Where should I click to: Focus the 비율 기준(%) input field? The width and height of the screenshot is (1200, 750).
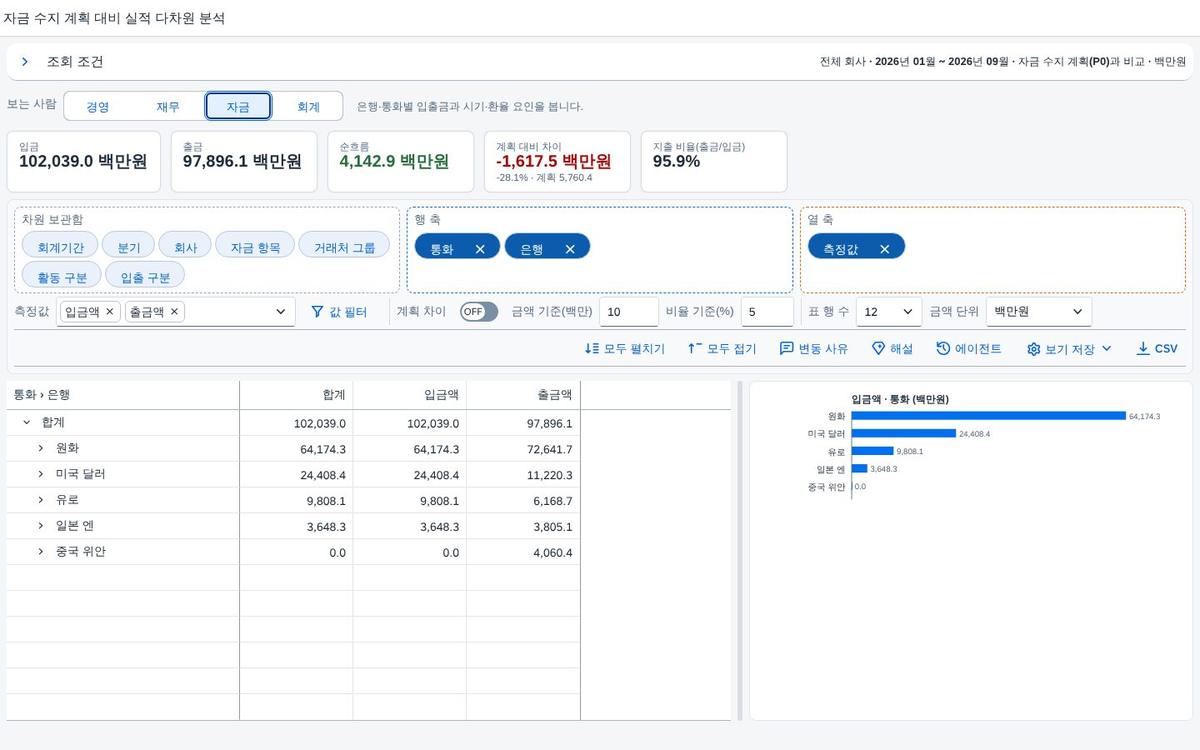point(767,312)
